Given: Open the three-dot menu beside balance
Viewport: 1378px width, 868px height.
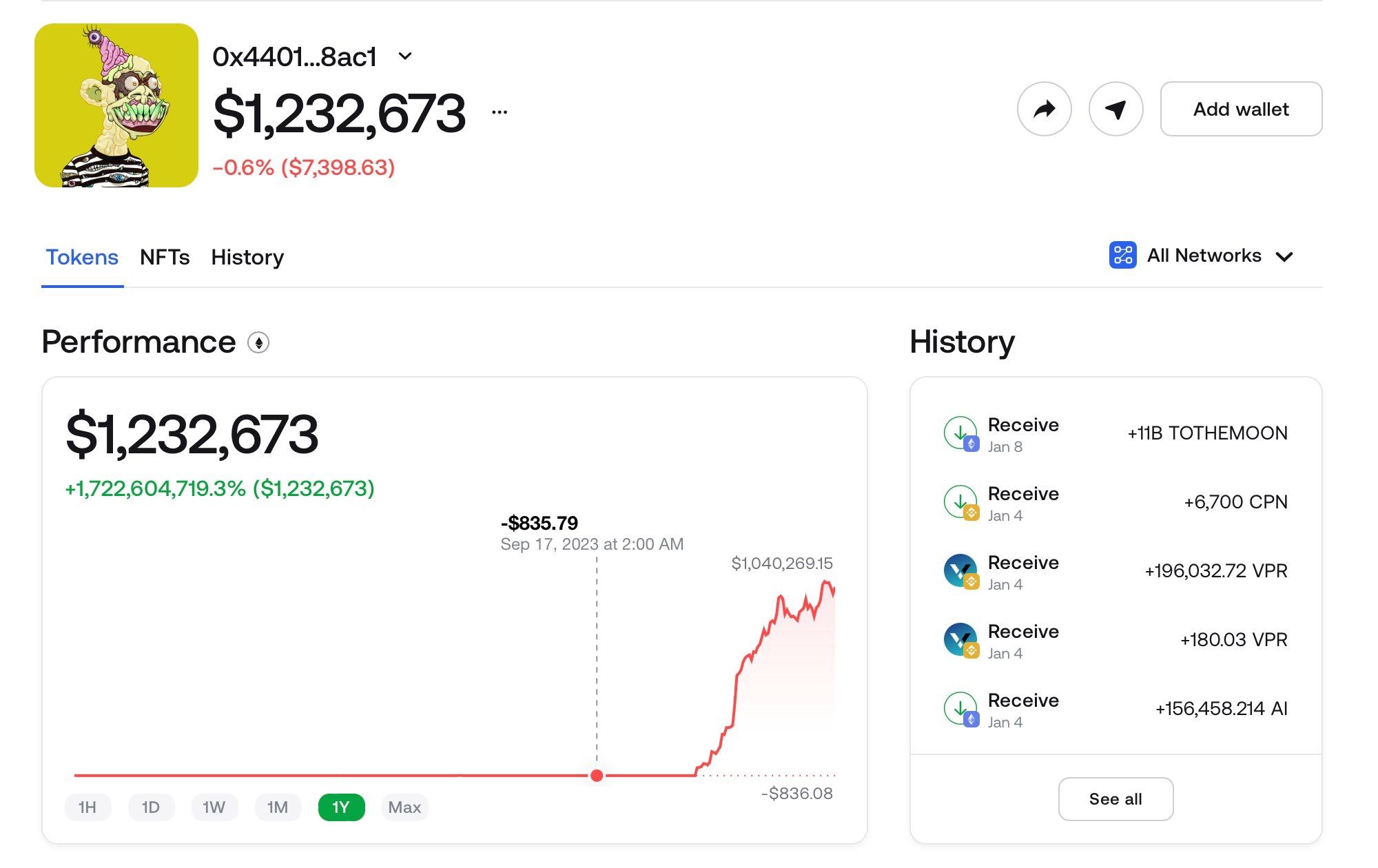Looking at the screenshot, I should click(500, 112).
